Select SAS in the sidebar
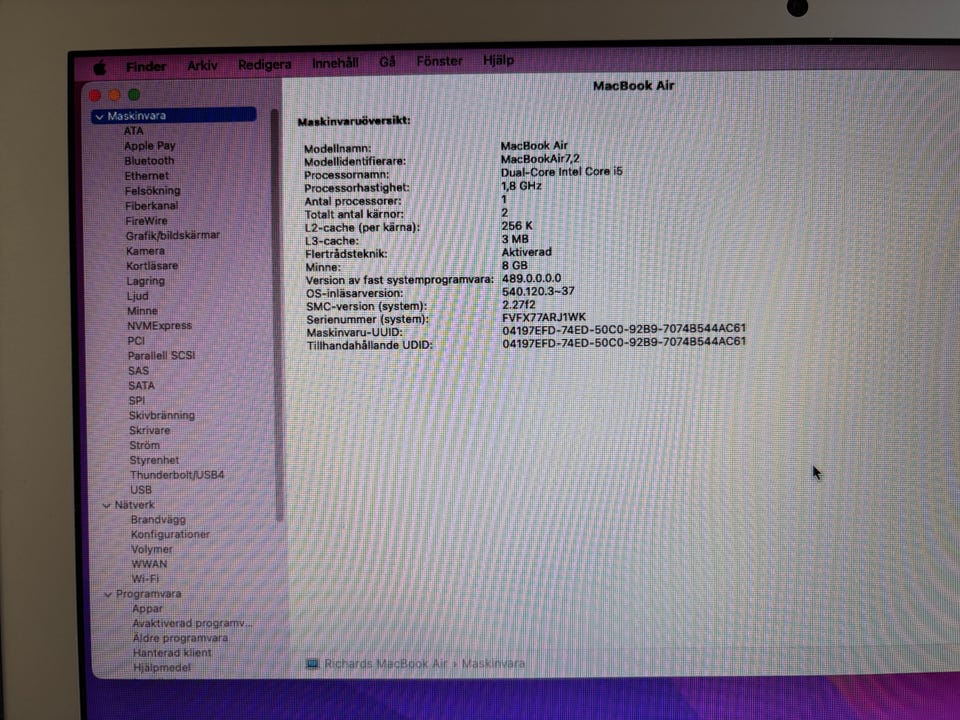The height and width of the screenshot is (720, 960). 138,370
